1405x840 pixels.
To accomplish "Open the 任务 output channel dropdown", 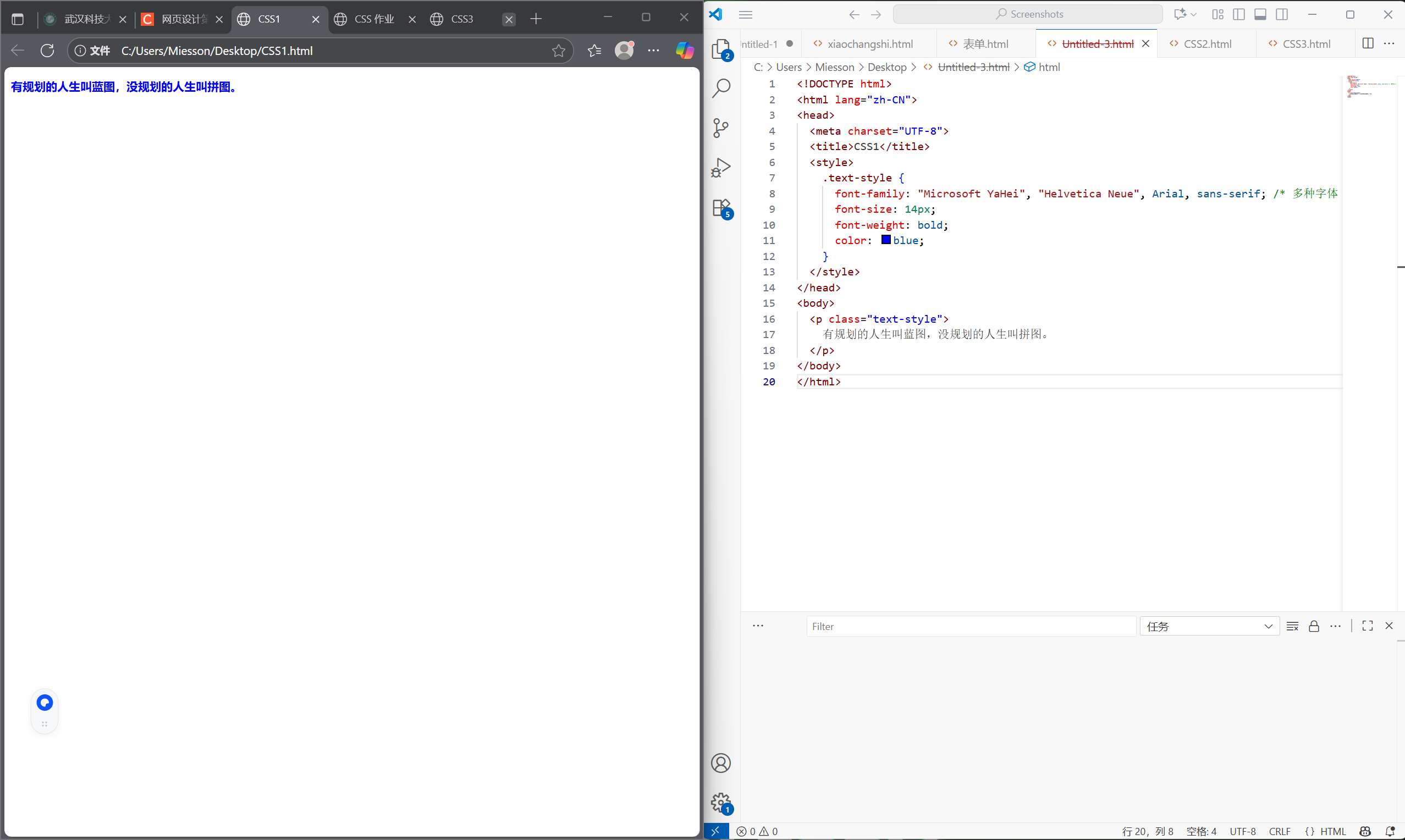I will pyautogui.click(x=1209, y=626).
